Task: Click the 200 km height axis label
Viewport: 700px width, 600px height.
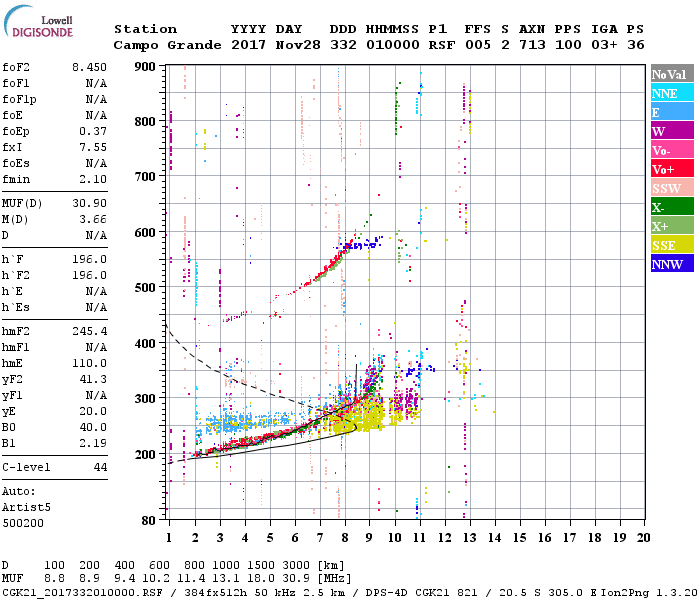Action: [145, 454]
